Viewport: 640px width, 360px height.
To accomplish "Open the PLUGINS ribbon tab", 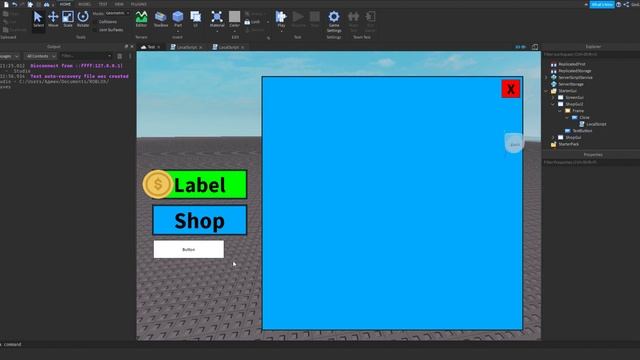I will click(x=138, y=4).
